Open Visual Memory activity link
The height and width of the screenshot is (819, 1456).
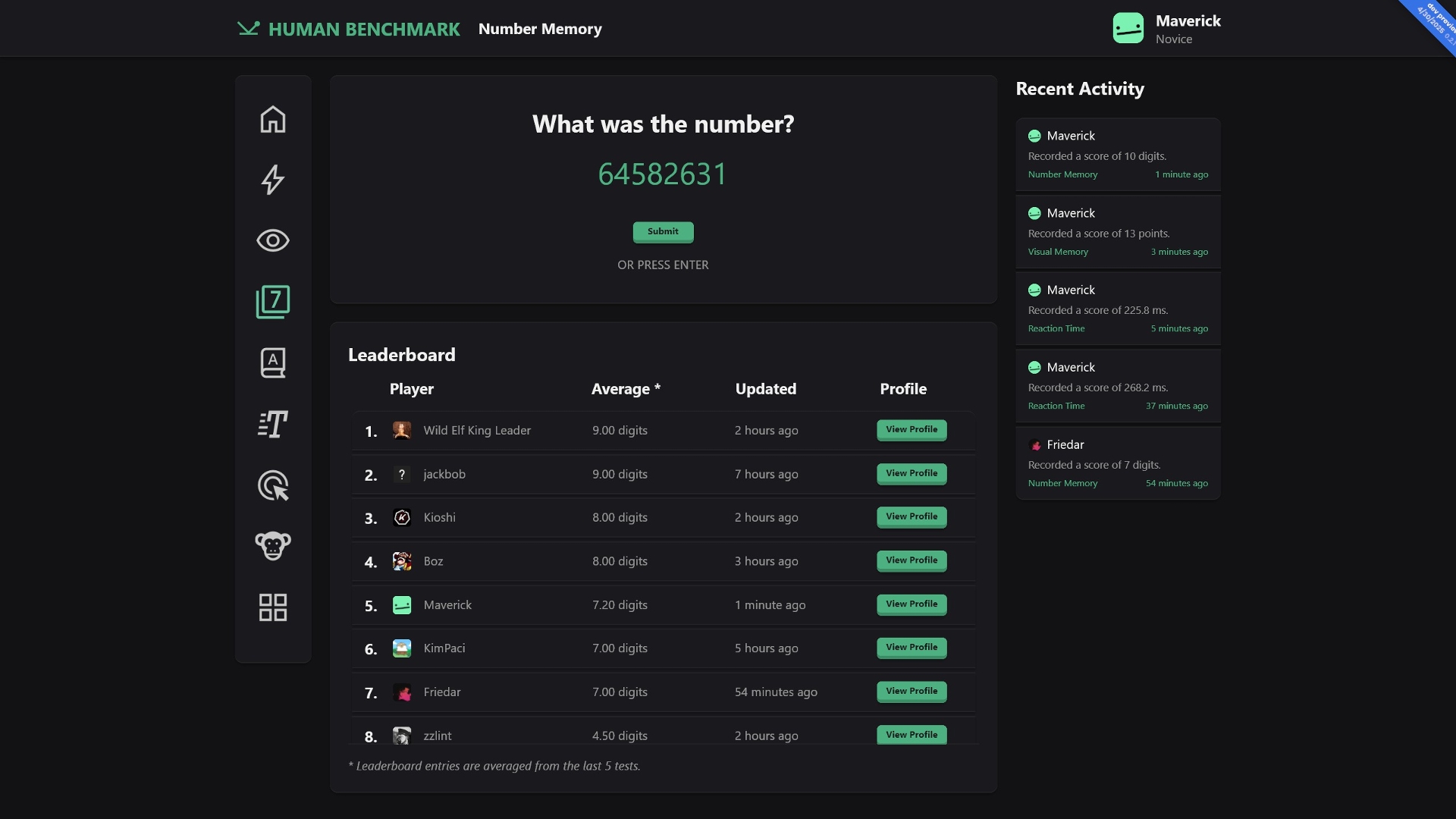pos(1058,252)
